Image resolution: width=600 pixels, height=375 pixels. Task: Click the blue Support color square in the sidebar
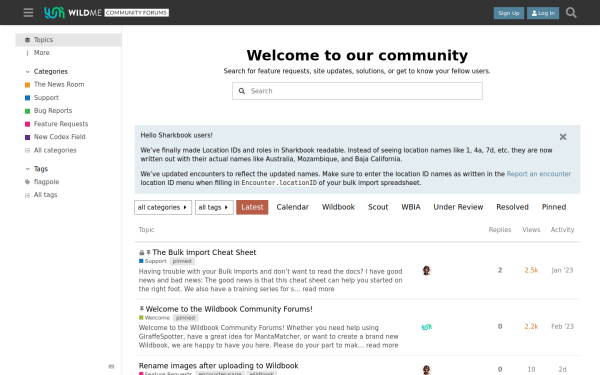click(x=28, y=98)
